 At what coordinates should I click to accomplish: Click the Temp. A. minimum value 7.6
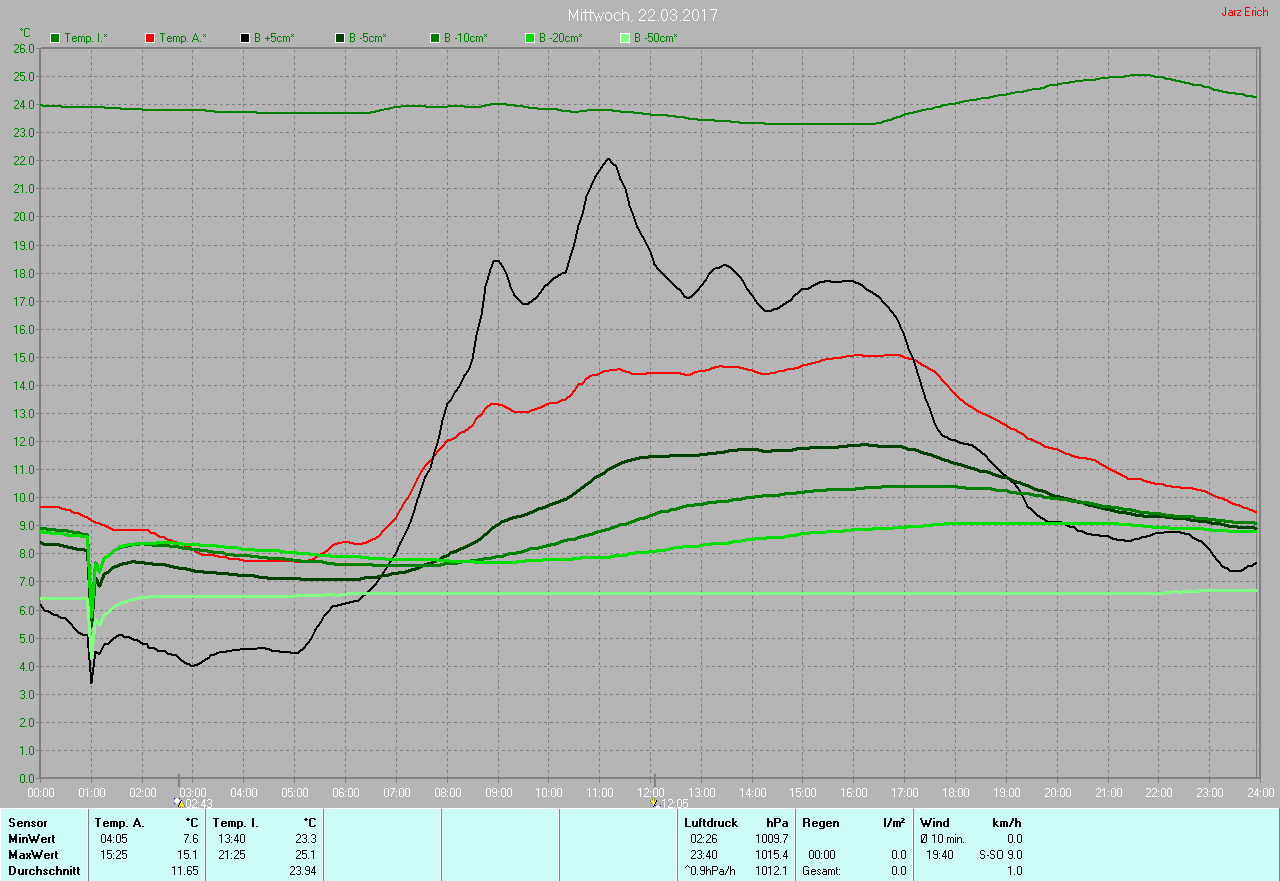(189, 839)
